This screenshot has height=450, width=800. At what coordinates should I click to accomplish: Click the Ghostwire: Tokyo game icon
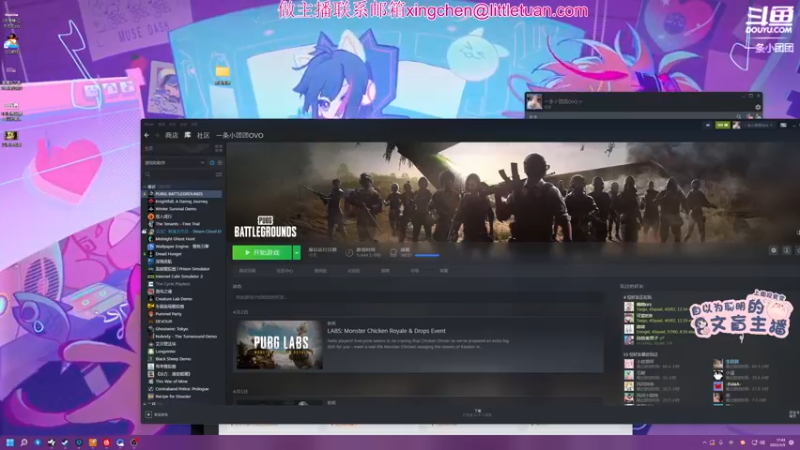click(151, 329)
